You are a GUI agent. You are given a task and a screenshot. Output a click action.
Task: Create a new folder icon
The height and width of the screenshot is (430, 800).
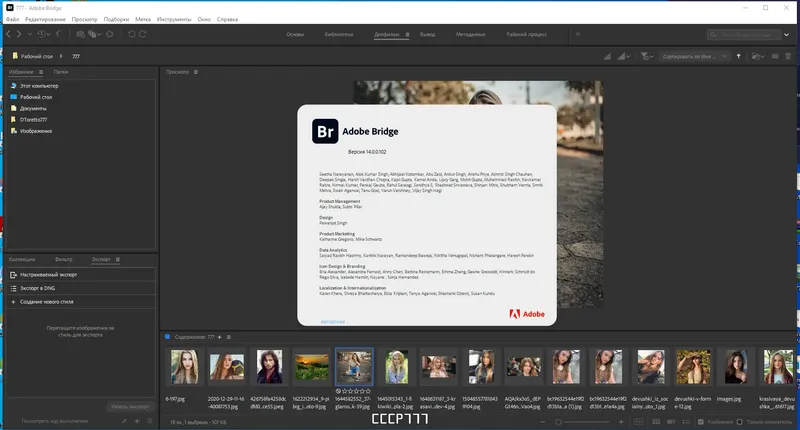(x=775, y=56)
